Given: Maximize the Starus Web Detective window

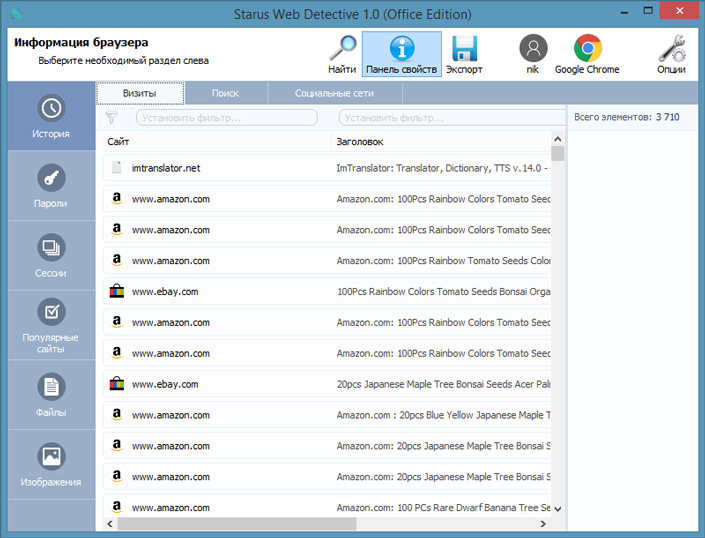Looking at the screenshot, I should coord(648,11).
